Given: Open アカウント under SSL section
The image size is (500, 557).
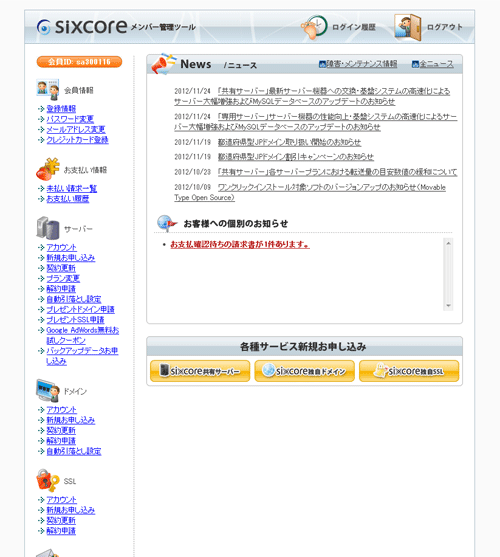Looking at the screenshot, I should coord(61,499).
